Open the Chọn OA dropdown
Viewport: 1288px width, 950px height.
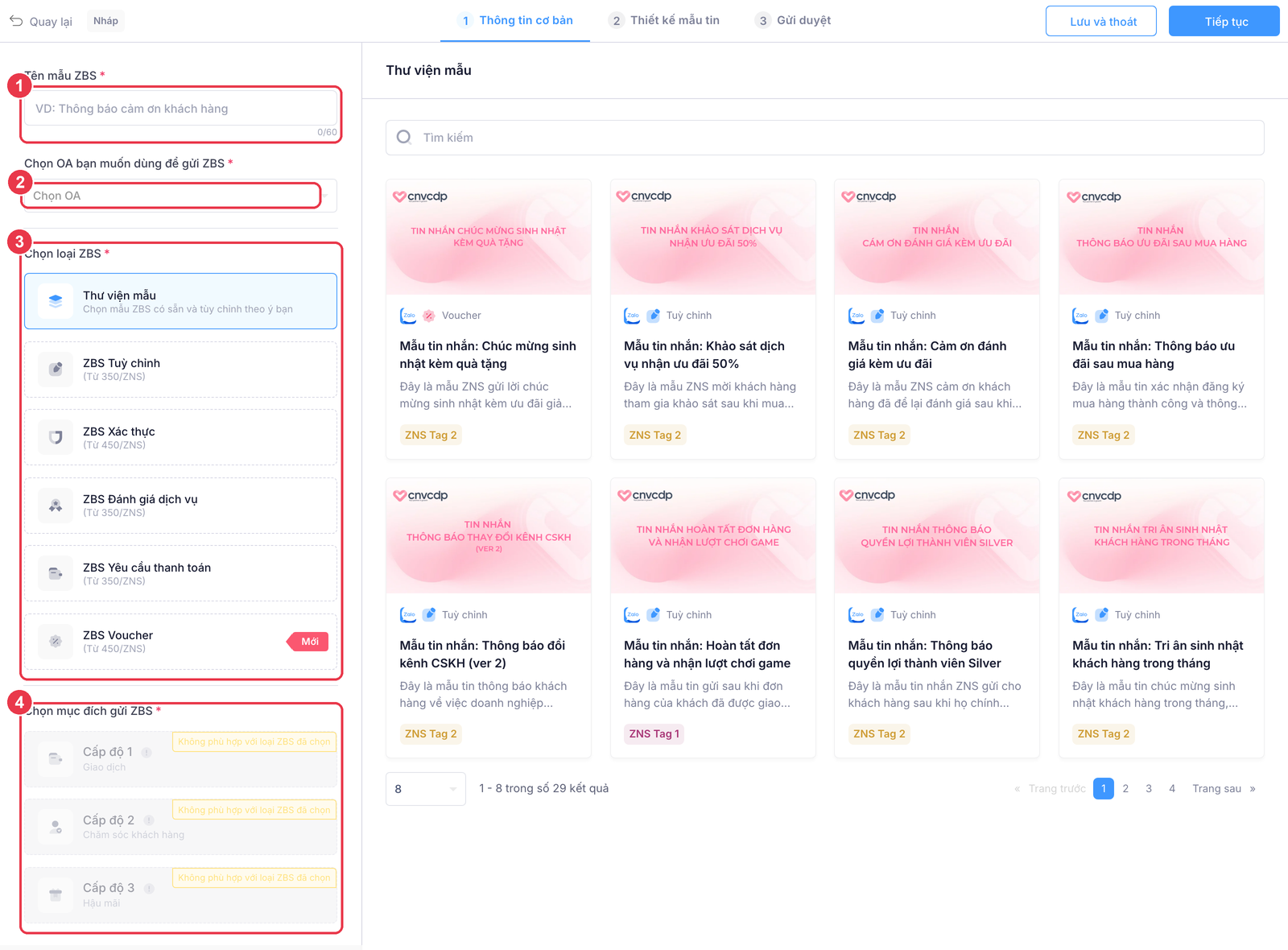point(180,196)
